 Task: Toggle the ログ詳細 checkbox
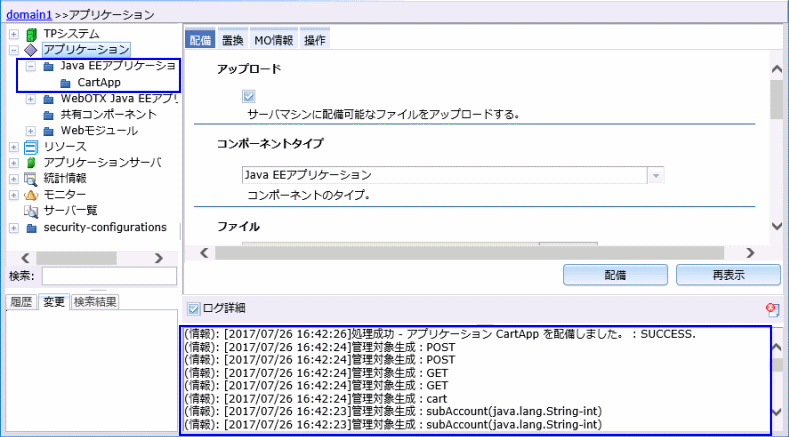tap(194, 308)
